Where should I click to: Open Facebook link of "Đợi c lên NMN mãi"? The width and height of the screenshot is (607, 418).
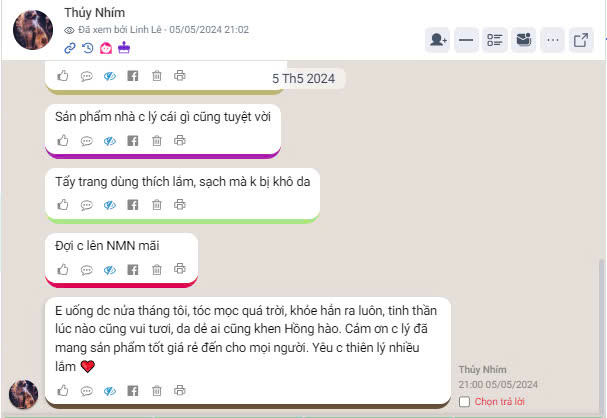pos(133,269)
